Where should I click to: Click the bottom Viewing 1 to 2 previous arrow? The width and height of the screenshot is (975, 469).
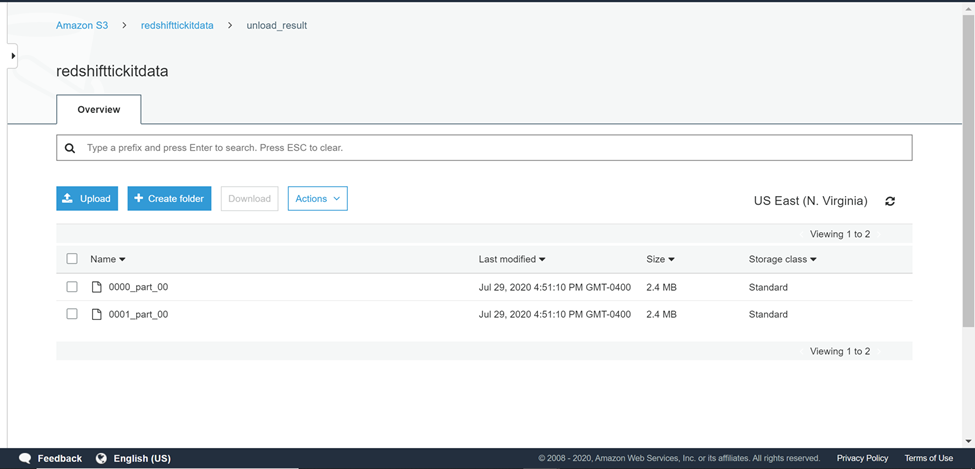[802, 351]
